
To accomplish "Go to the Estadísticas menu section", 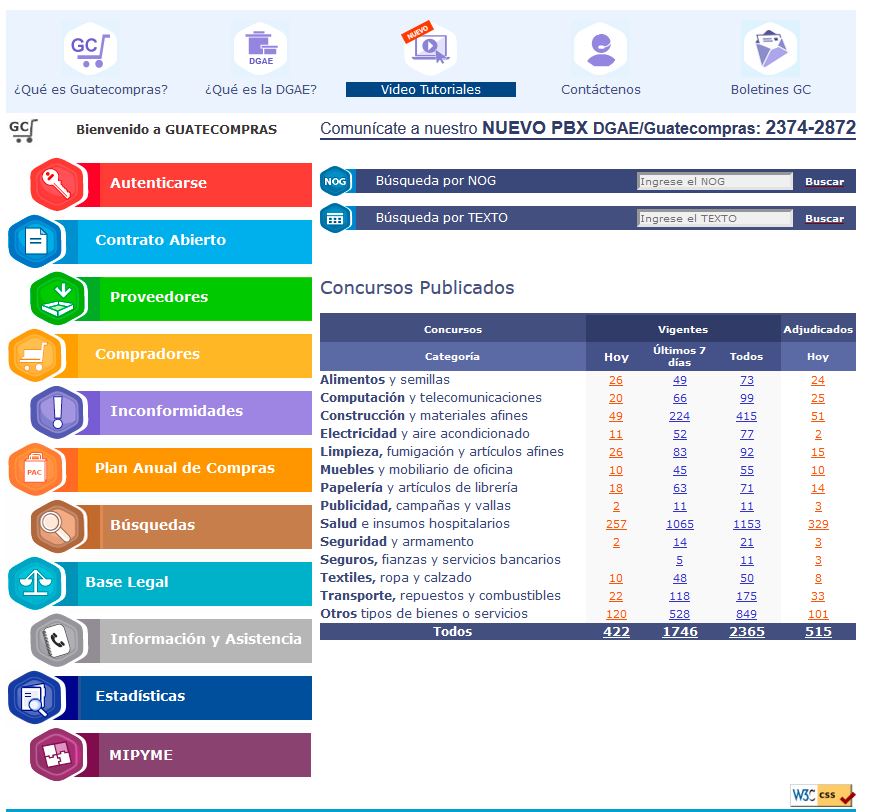I will (x=140, y=696).
